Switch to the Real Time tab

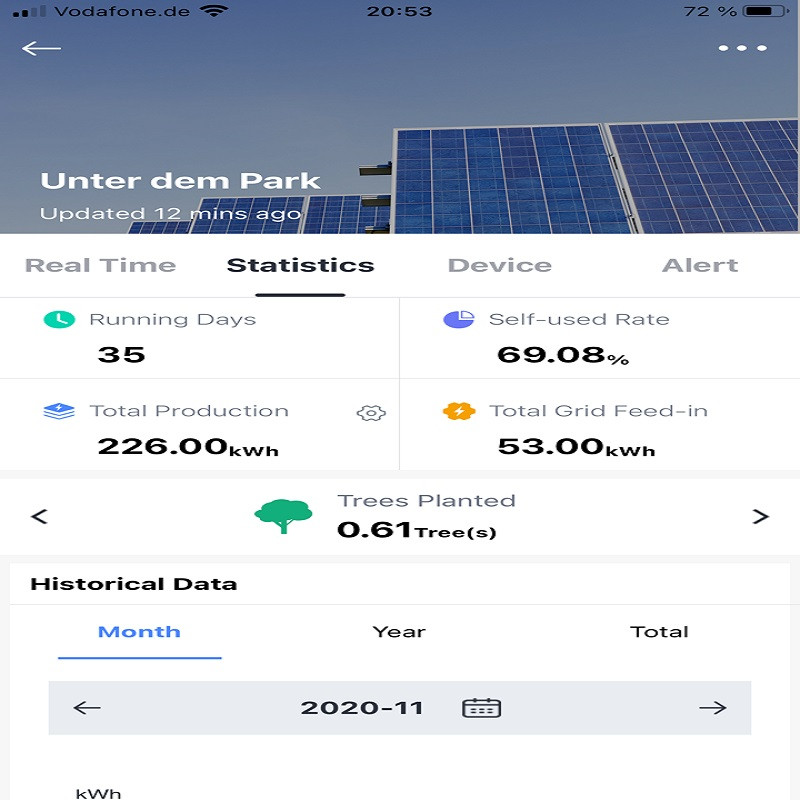click(x=100, y=265)
